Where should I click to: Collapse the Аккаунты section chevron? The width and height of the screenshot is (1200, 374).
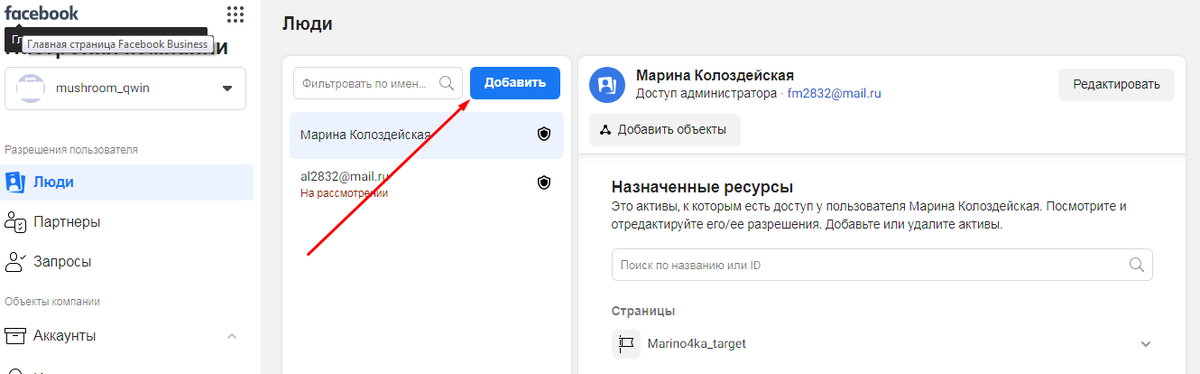click(x=232, y=336)
